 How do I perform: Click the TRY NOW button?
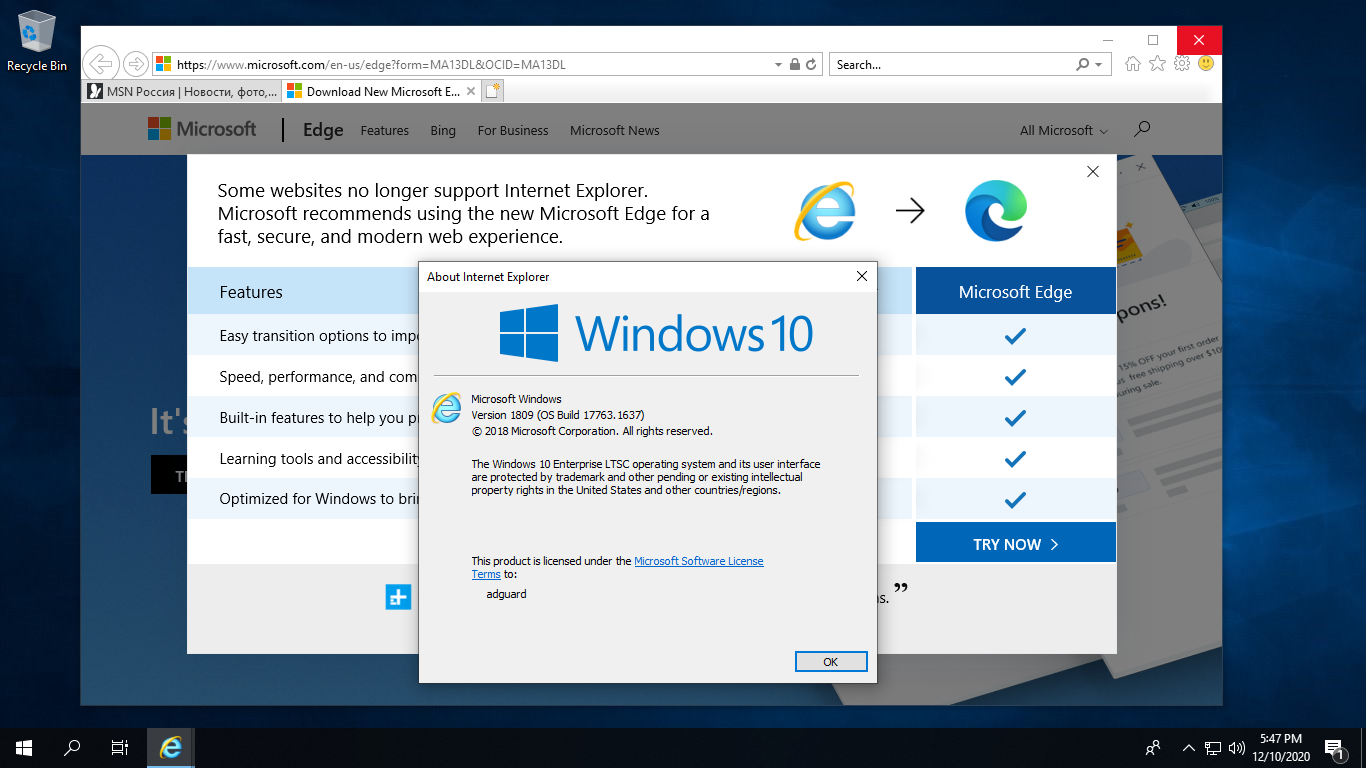point(1015,543)
